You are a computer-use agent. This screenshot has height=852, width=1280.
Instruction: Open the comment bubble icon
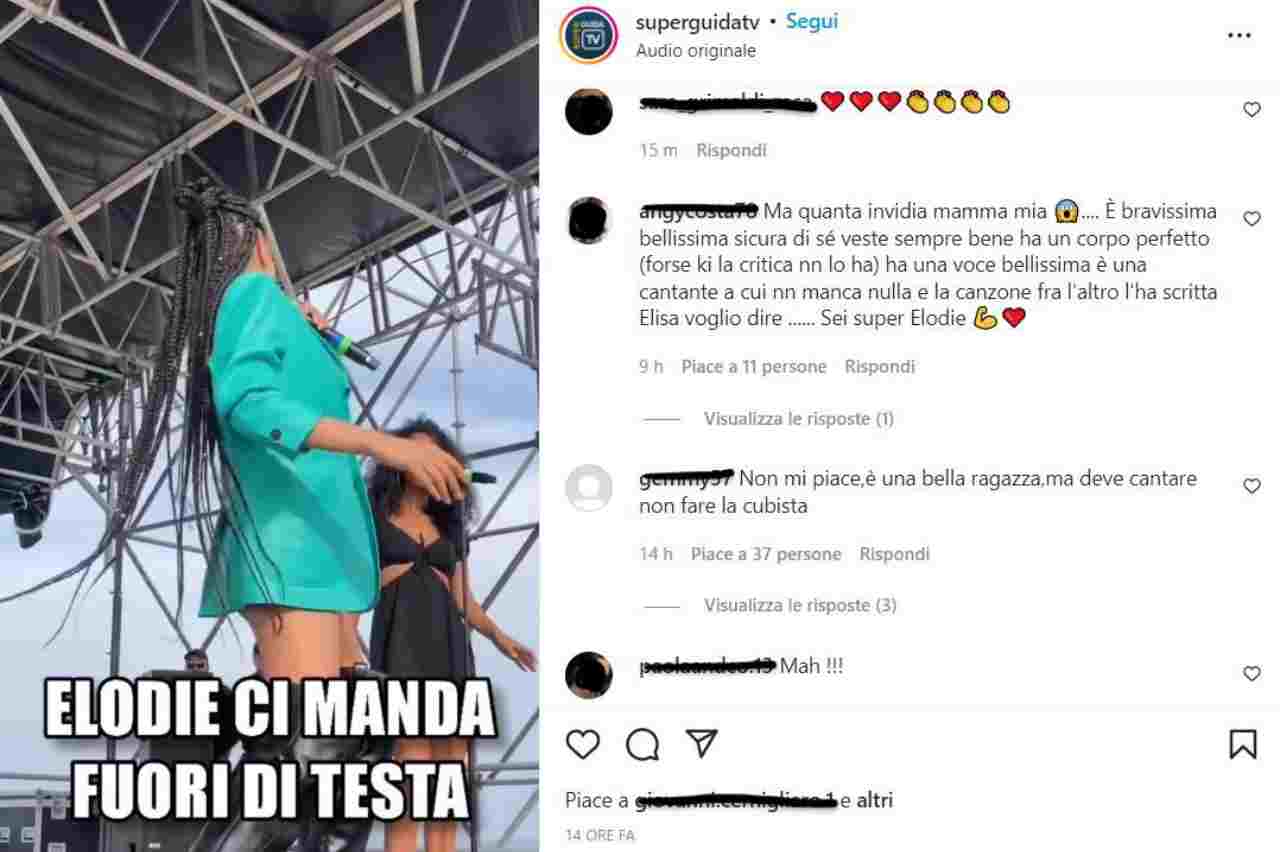[643, 743]
